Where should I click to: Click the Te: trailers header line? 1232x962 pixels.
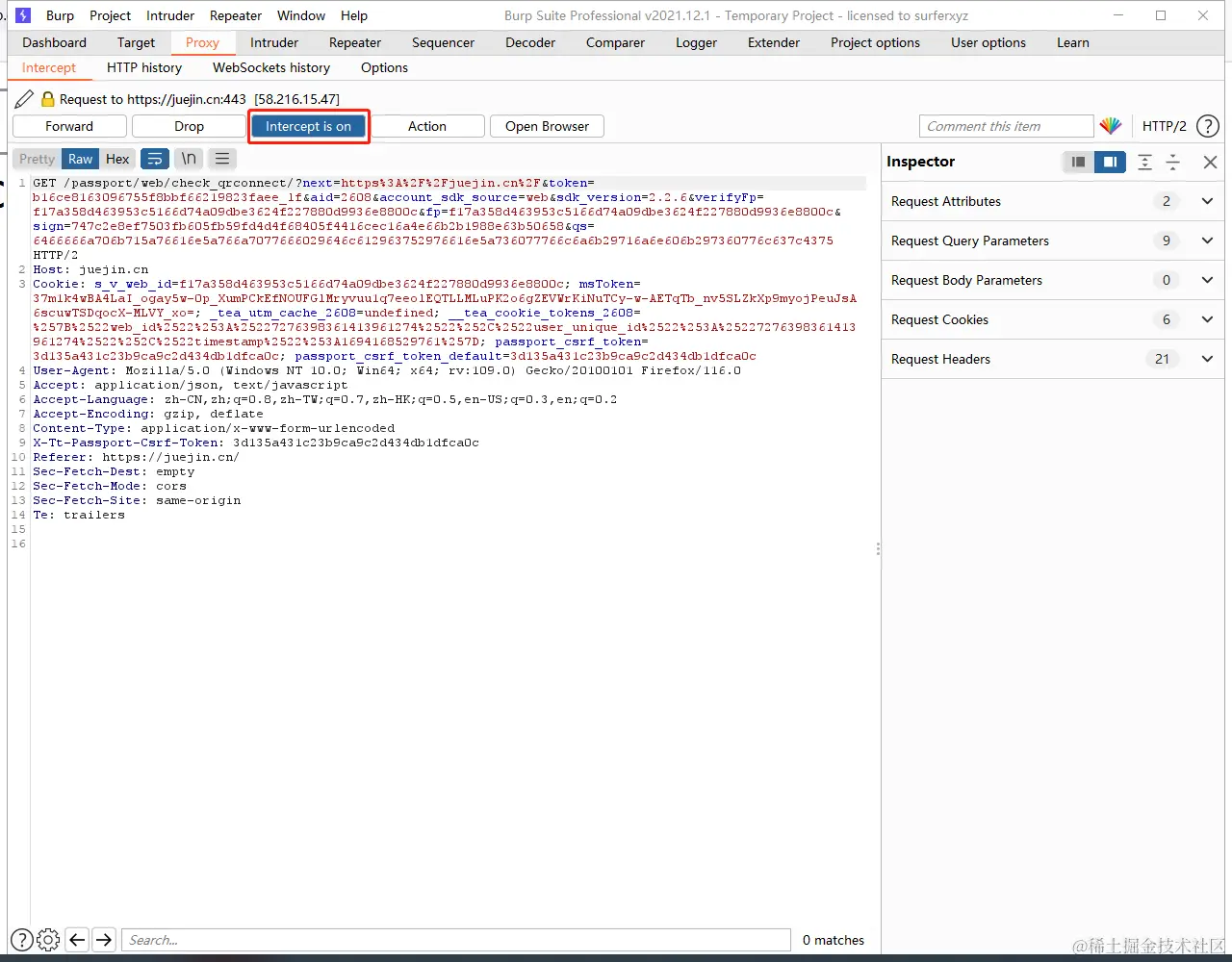79,515
